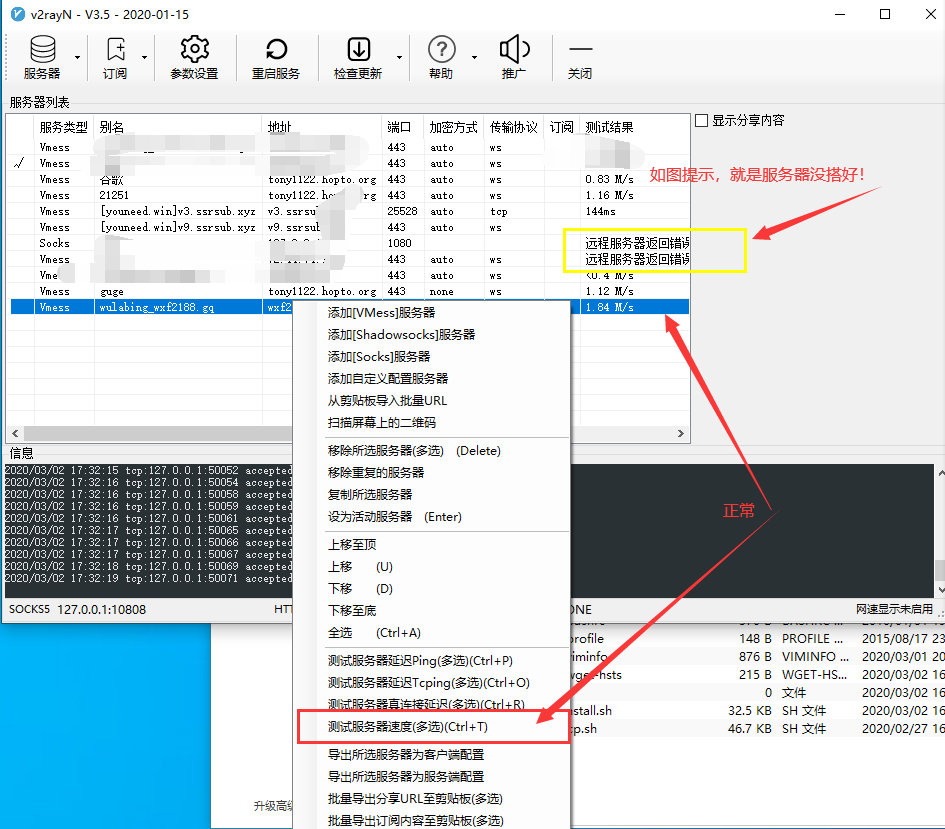Select the [youneed.win]v3.ssrsub.xyz server row

[350, 211]
